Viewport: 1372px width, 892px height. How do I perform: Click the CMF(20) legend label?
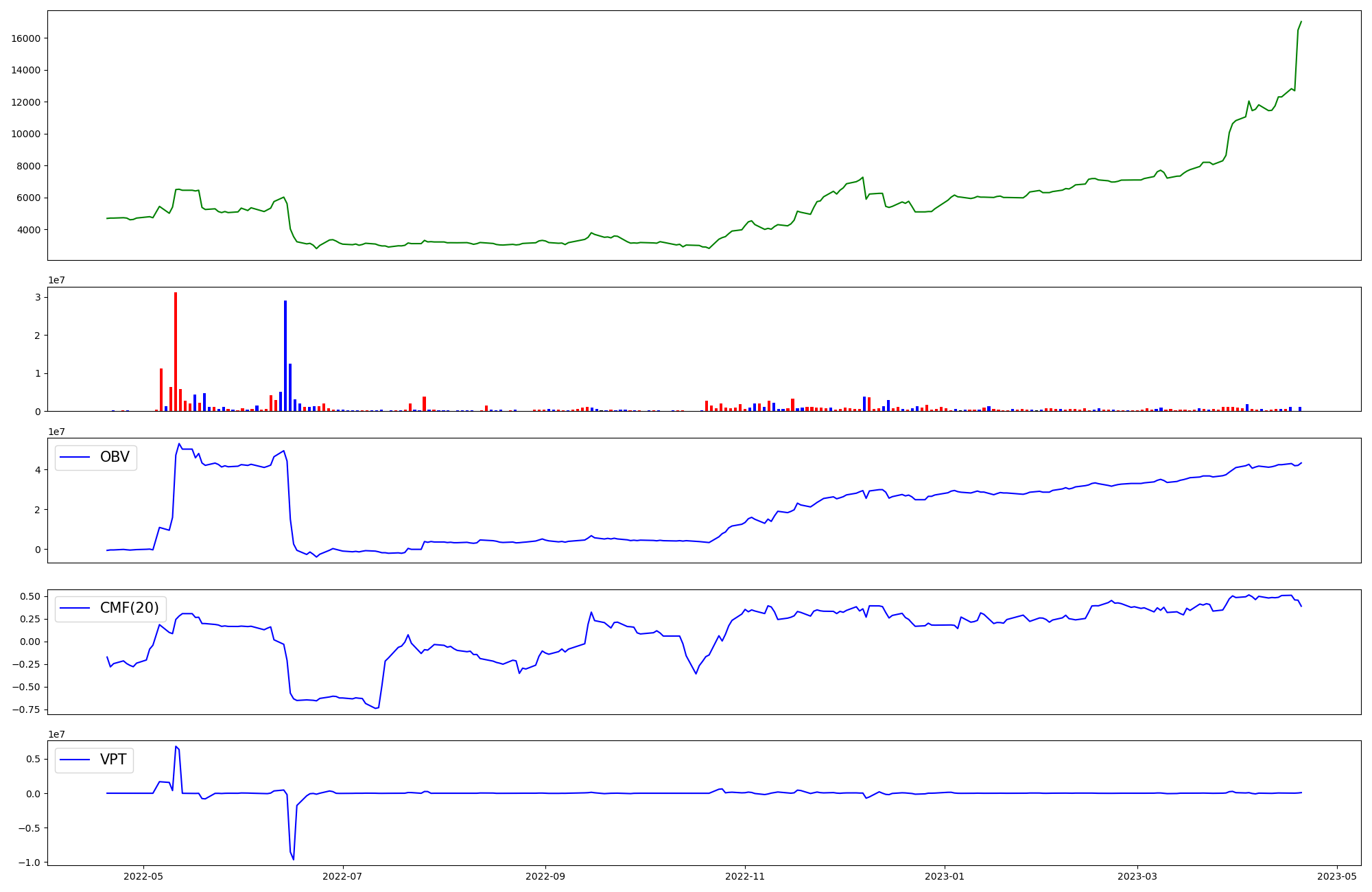129,608
